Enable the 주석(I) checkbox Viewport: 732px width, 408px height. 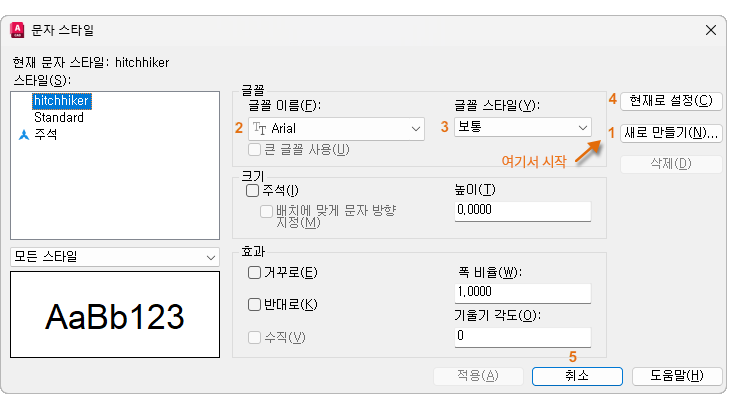(253, 190)
